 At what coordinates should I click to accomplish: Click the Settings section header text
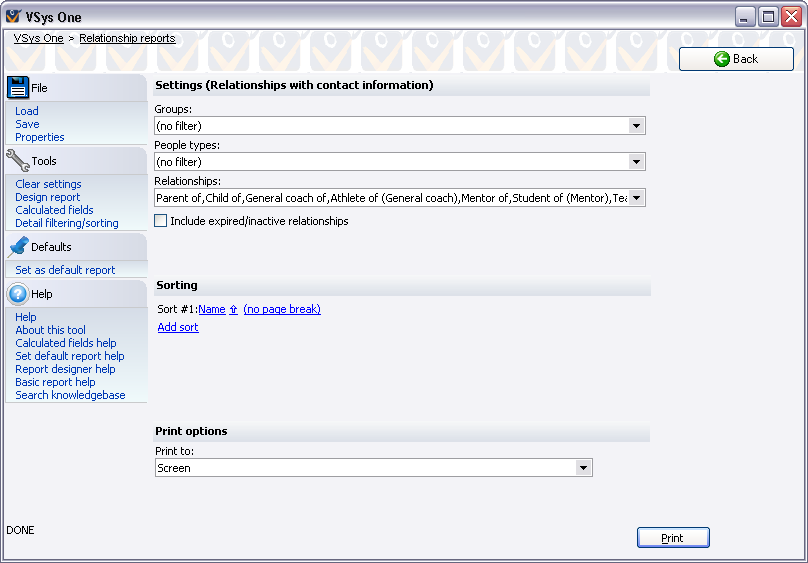294,85
